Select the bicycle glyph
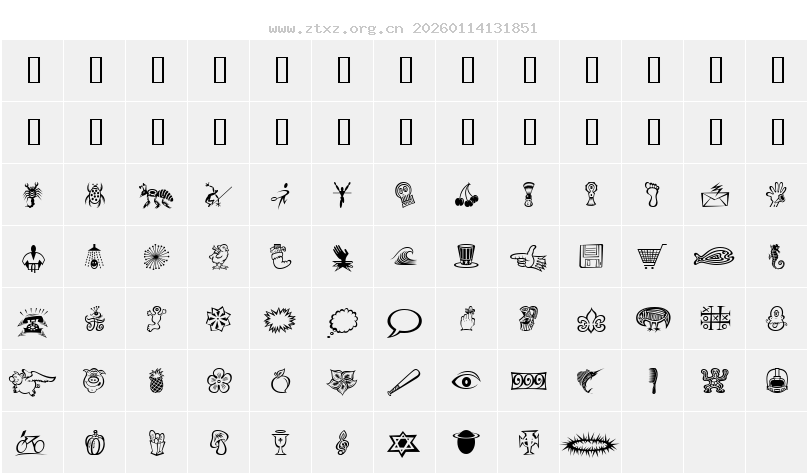 (30, 443)
